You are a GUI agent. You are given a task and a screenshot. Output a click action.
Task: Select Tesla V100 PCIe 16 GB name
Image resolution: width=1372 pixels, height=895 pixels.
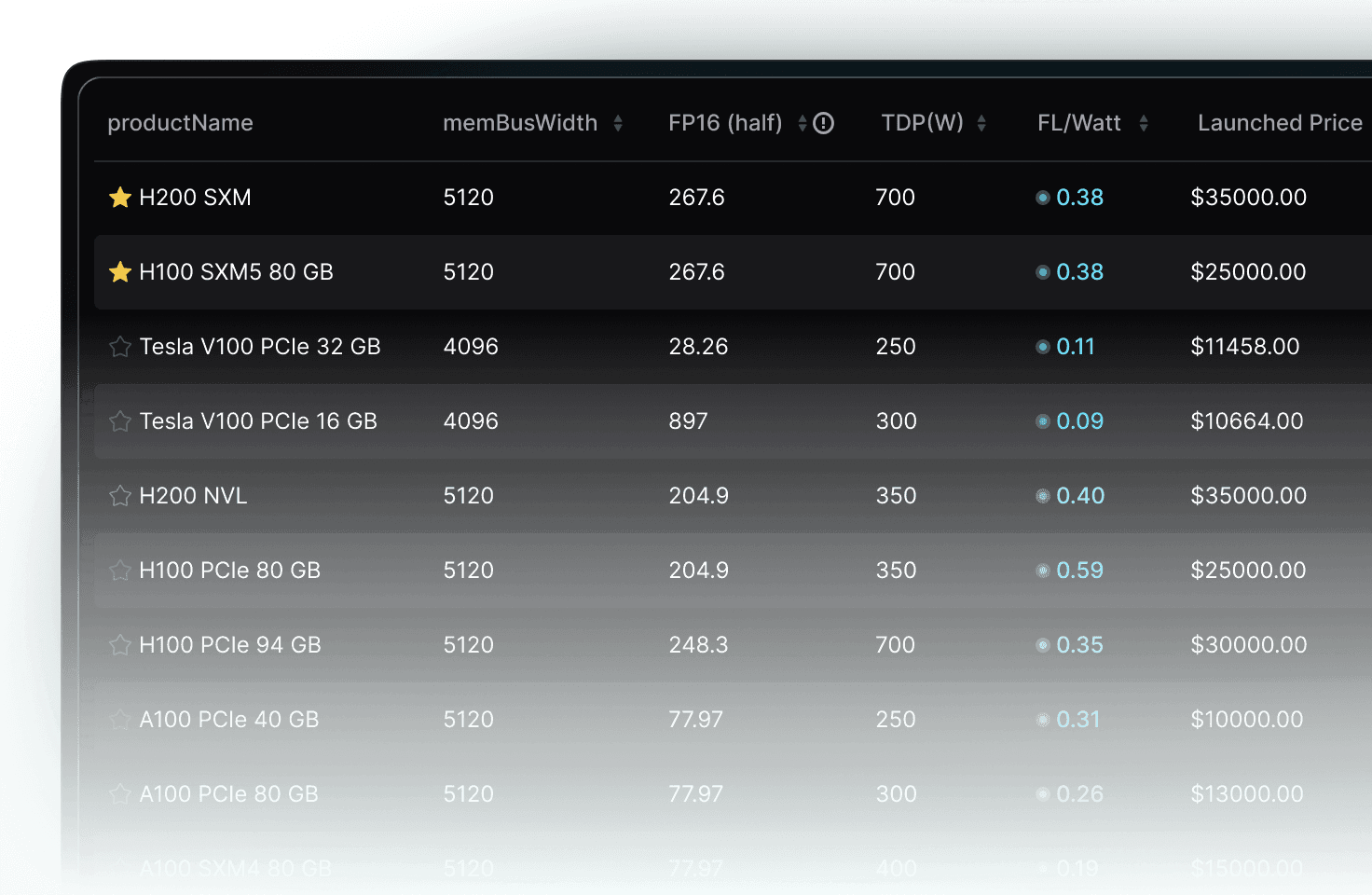[x=258, y=421]
